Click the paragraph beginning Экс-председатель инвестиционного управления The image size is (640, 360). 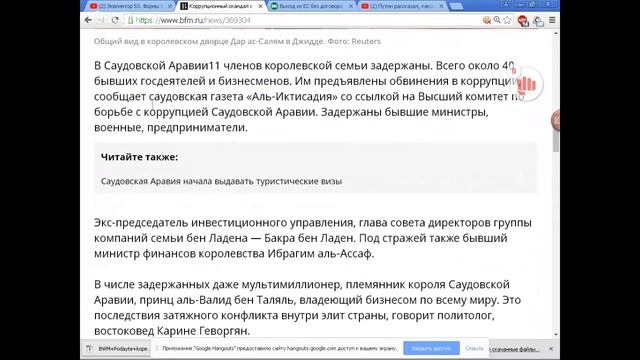pyautogui.click(x=313, y=238)
